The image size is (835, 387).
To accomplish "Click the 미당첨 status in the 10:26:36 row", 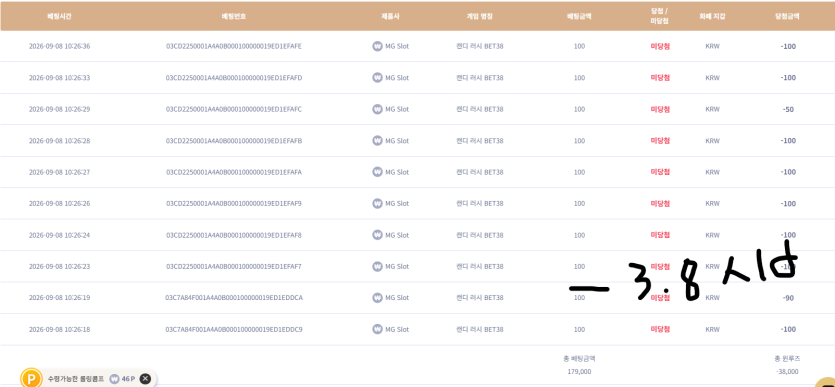I will [x=660, y=46].
